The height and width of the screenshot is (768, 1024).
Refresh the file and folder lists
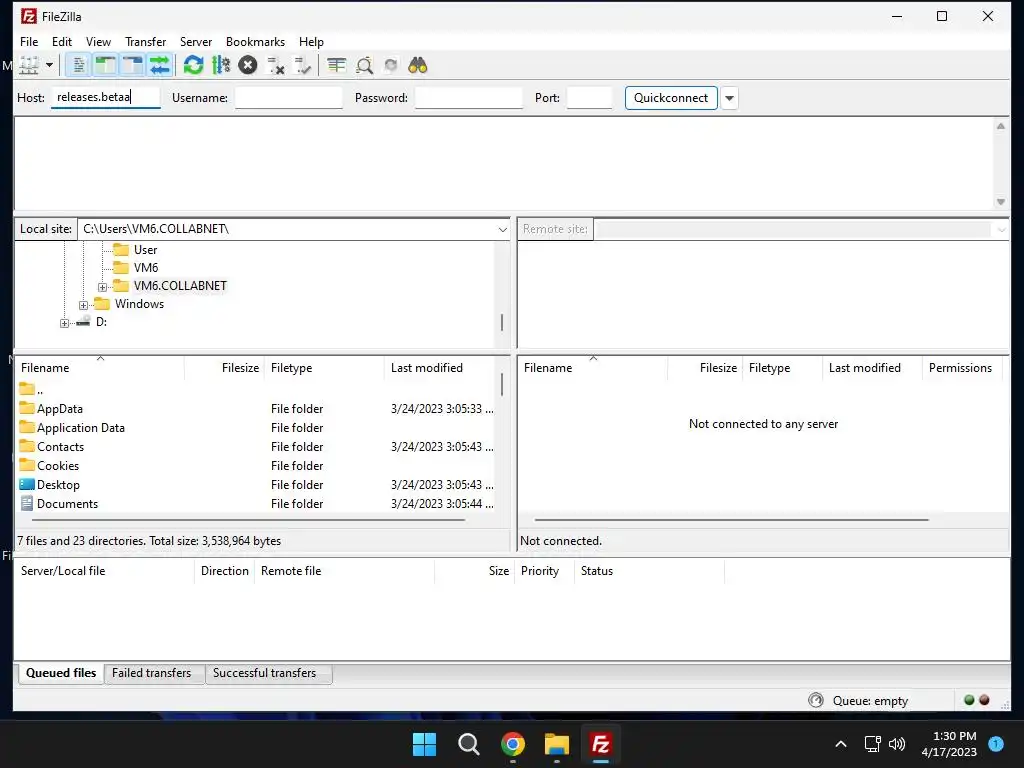(x=193, y=65)
